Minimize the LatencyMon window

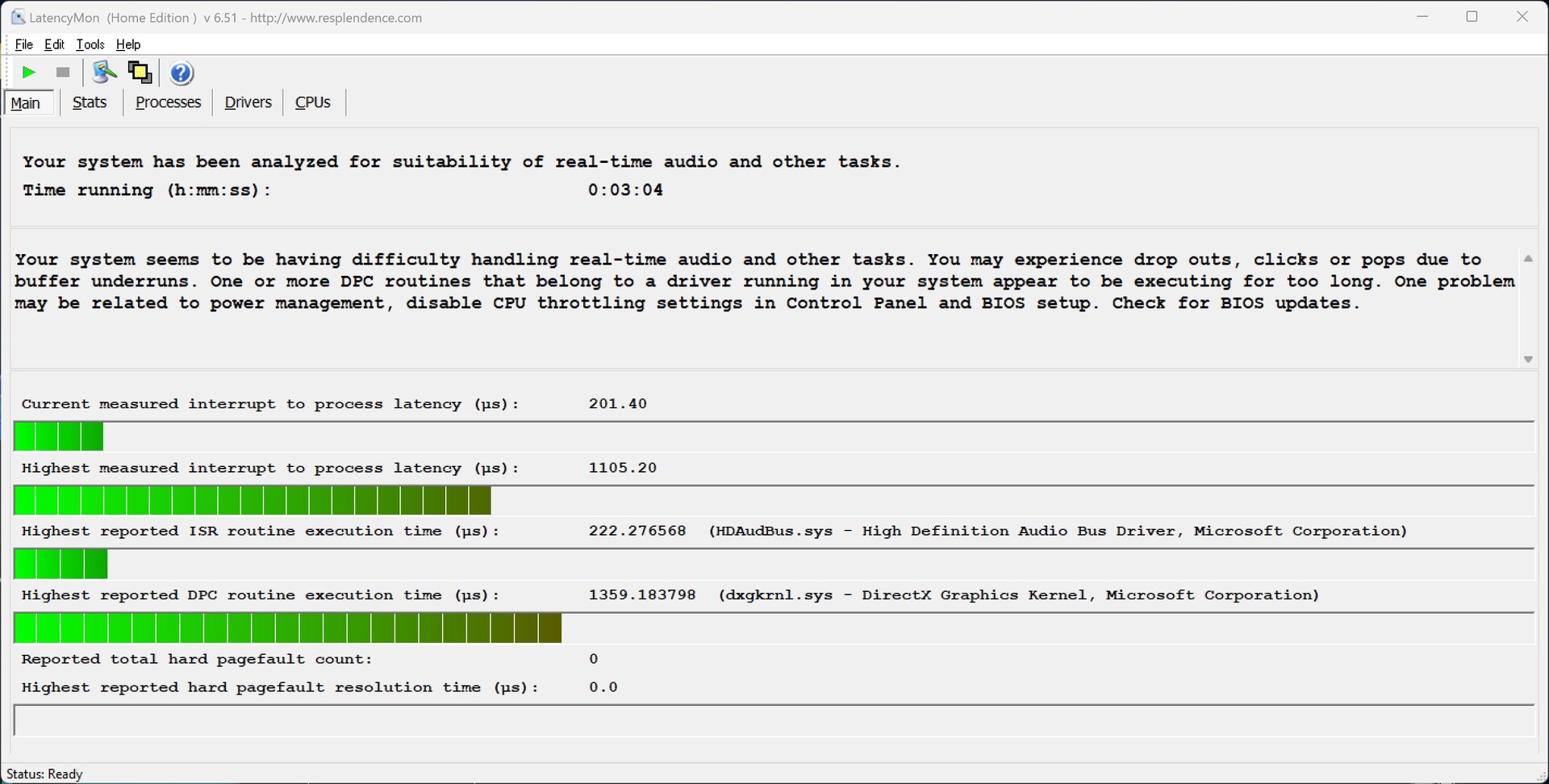point(1422,17)
